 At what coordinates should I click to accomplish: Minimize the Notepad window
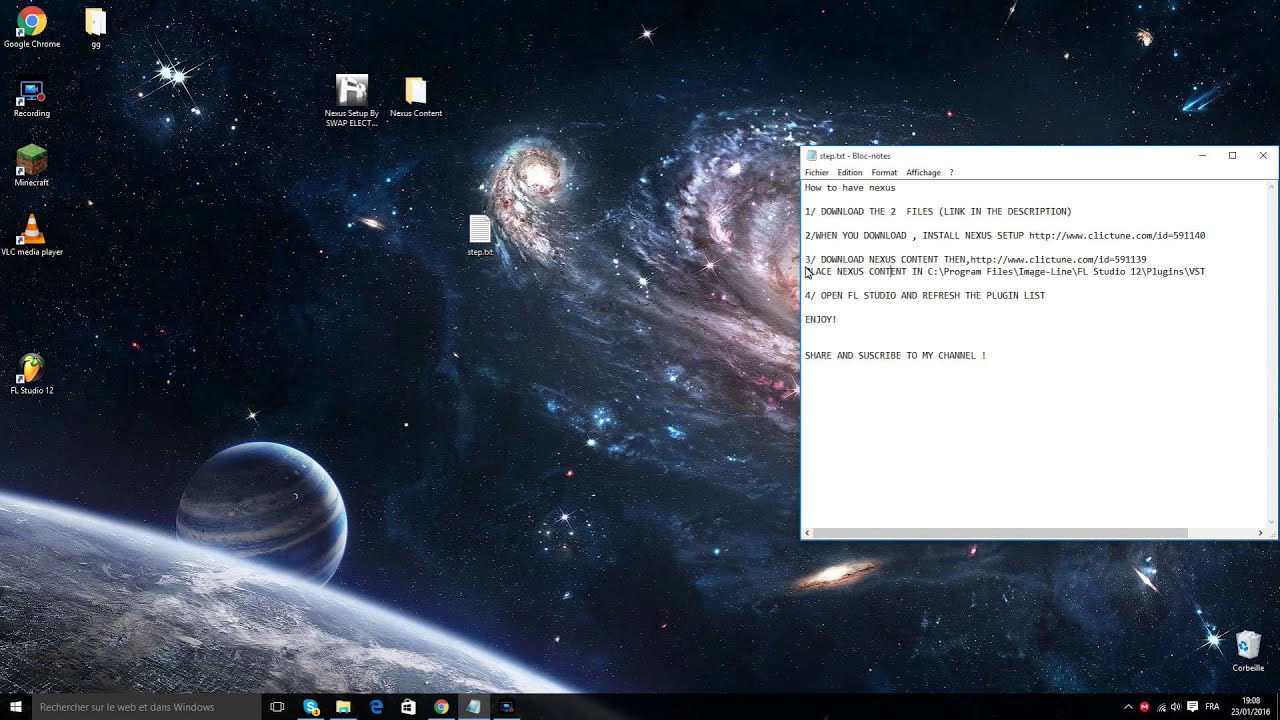[x=1203, y=156]
